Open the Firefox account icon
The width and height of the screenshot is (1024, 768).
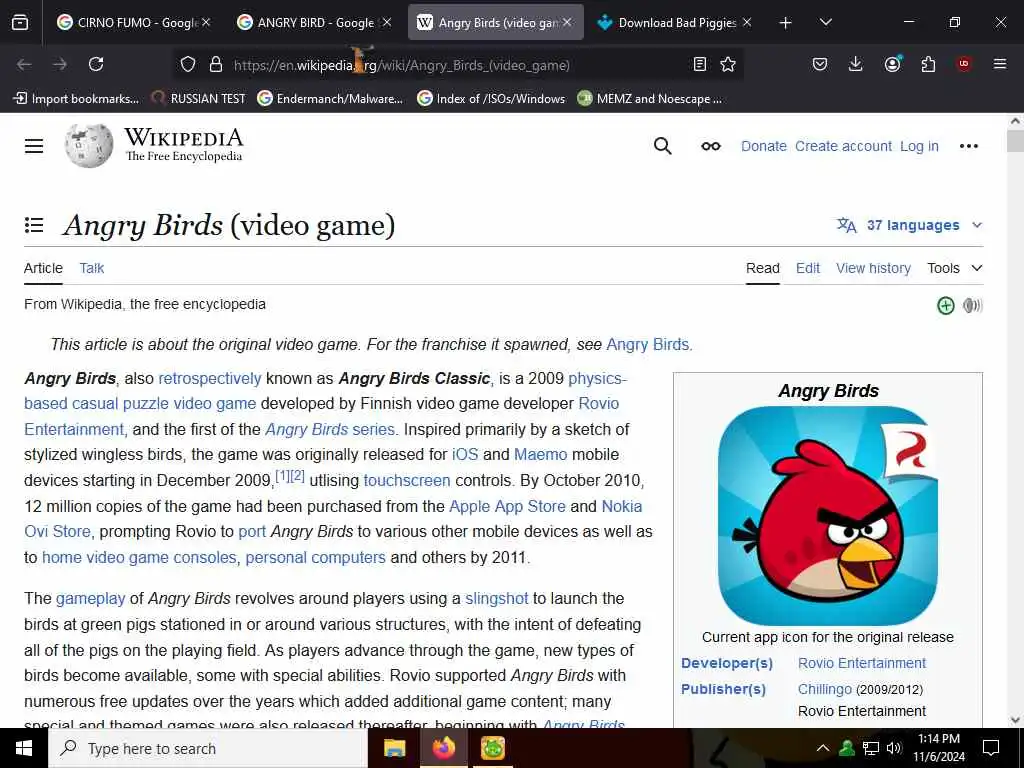pyautogui.click(x=892, y=64)
